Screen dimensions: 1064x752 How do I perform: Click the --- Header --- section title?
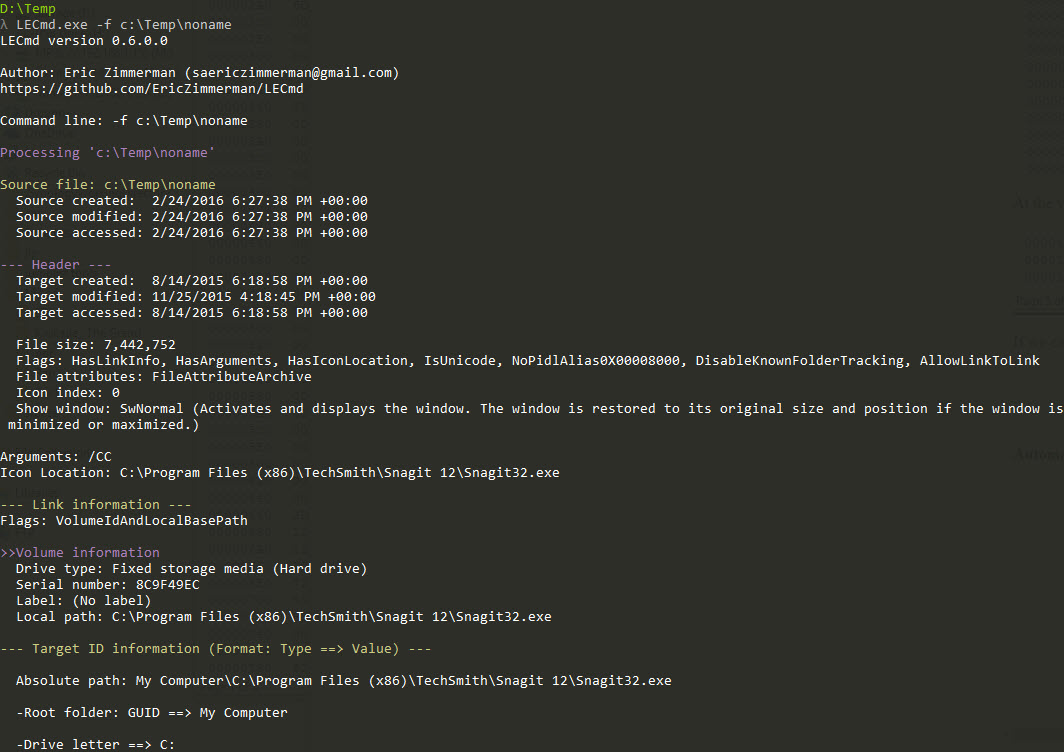pos(56,265)
